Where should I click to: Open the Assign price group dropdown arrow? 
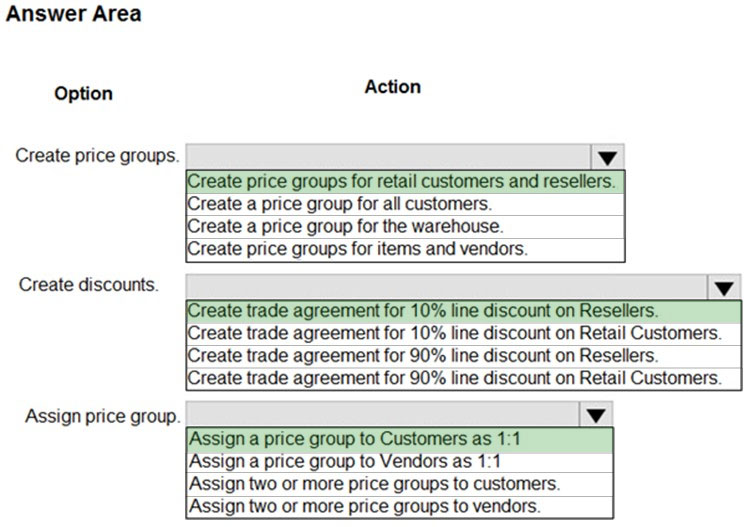tap(596, 414)
